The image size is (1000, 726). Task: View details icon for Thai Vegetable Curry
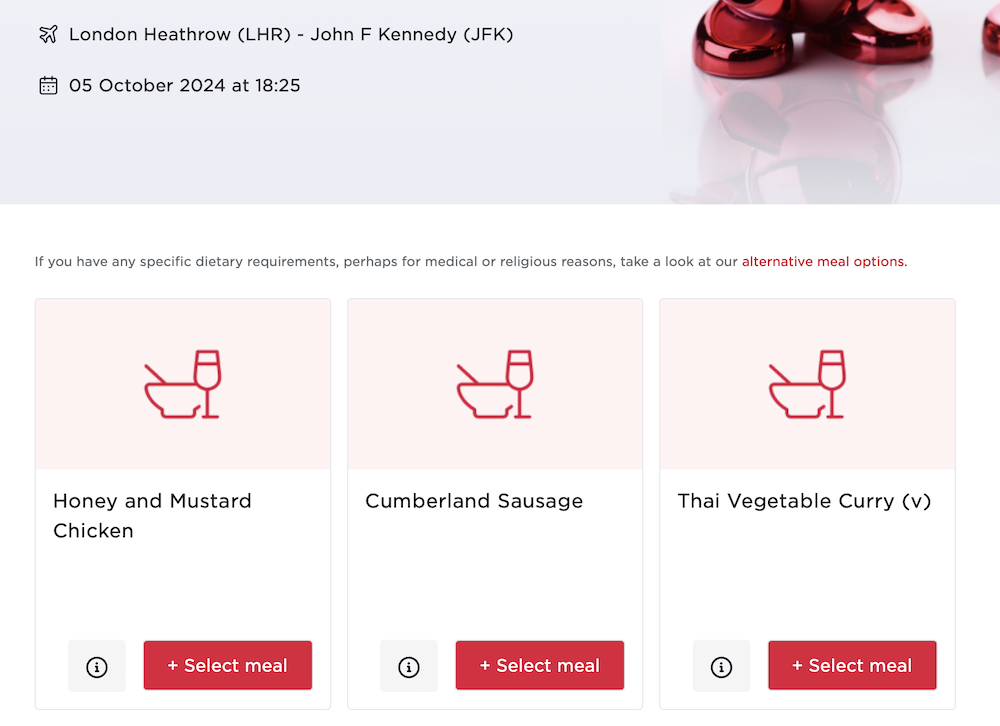point(721,667)
